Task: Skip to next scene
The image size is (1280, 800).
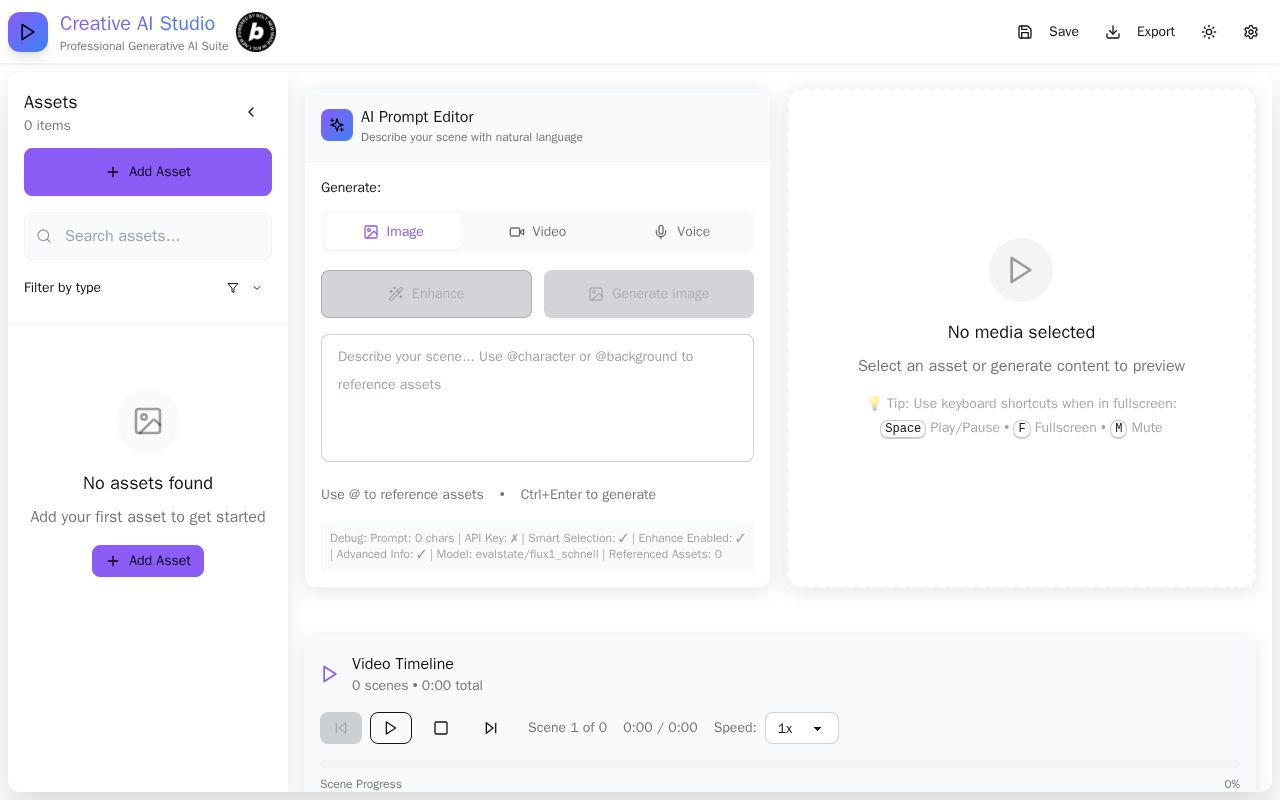Action: point(491,728)
